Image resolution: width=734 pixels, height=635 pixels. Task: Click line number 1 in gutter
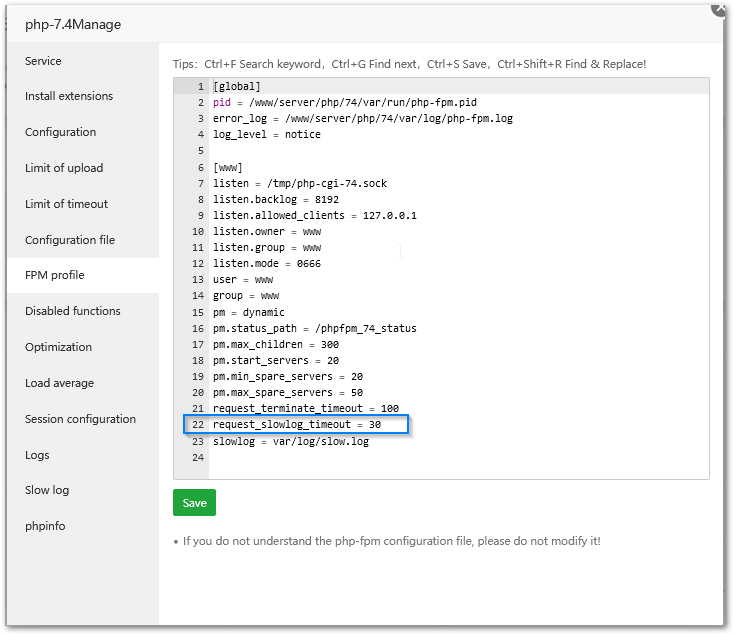point(200,87)
